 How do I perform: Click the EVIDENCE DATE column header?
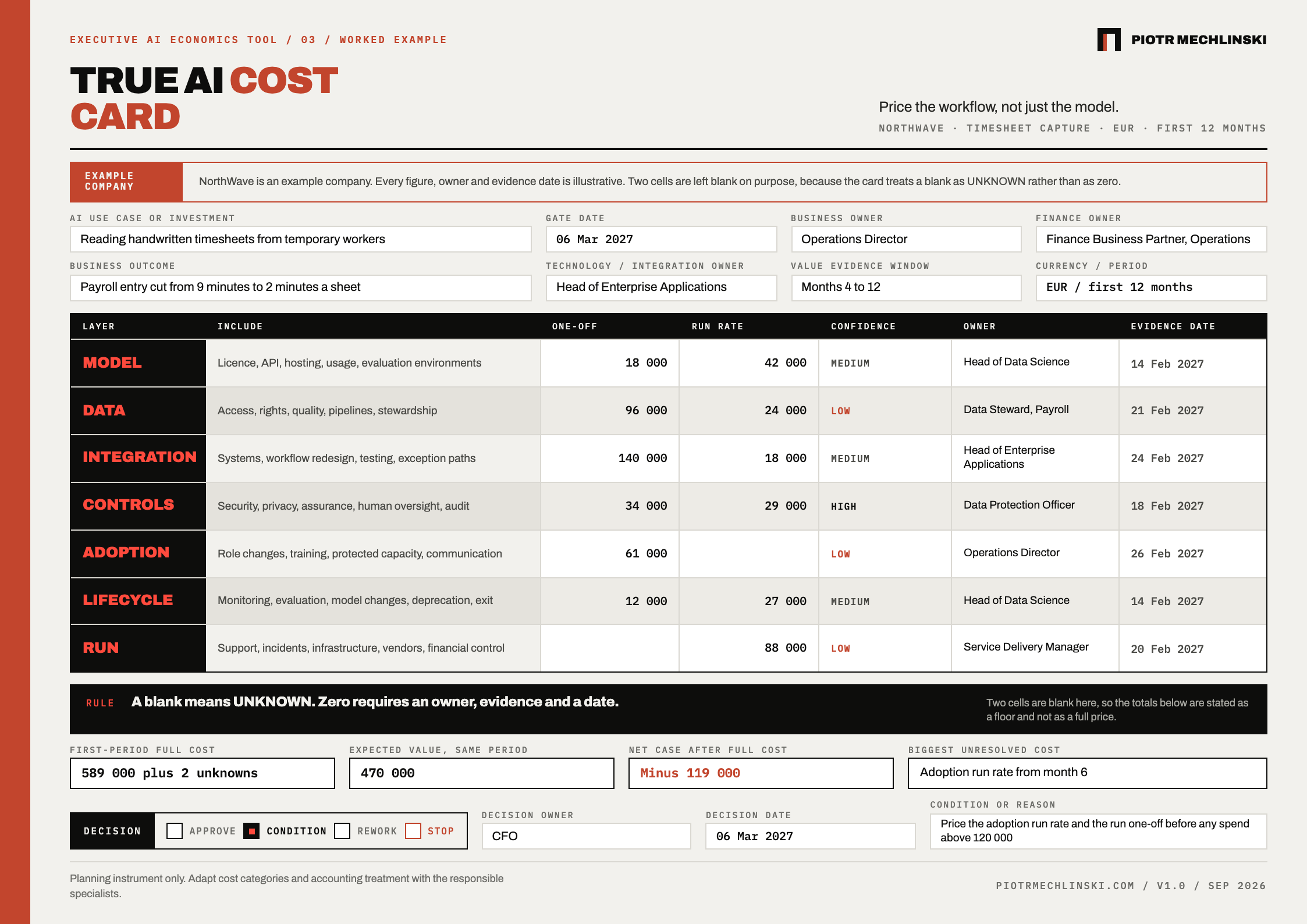(1173, 326)
